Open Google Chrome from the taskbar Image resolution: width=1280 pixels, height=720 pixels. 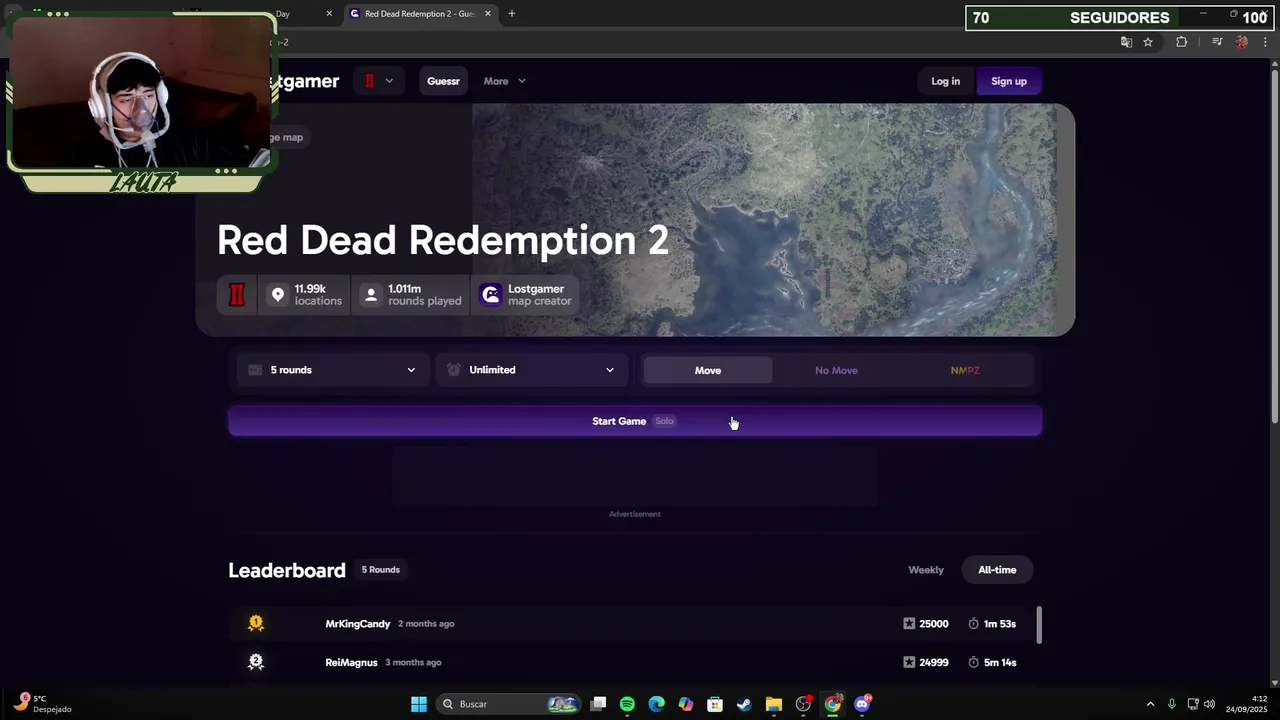point(833,704)
